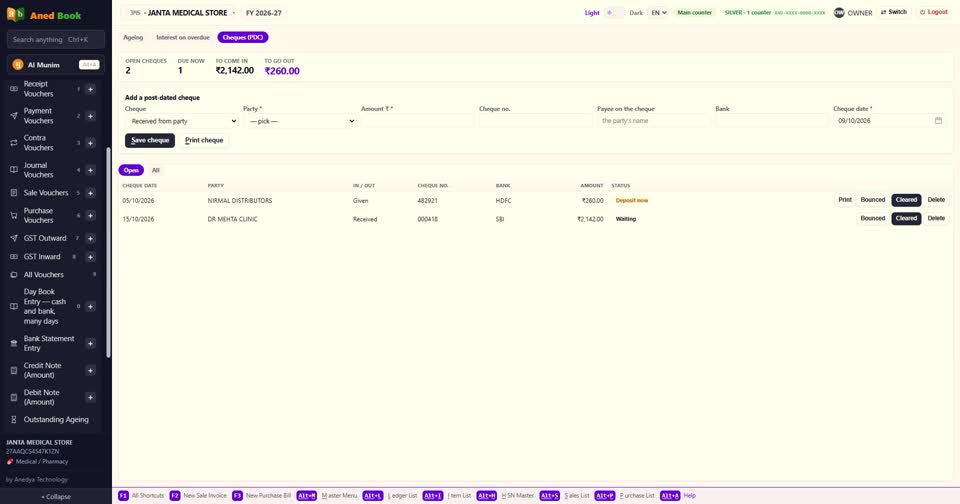Click the Bank input field
The image size is (960, 504).
pos(771,121)
